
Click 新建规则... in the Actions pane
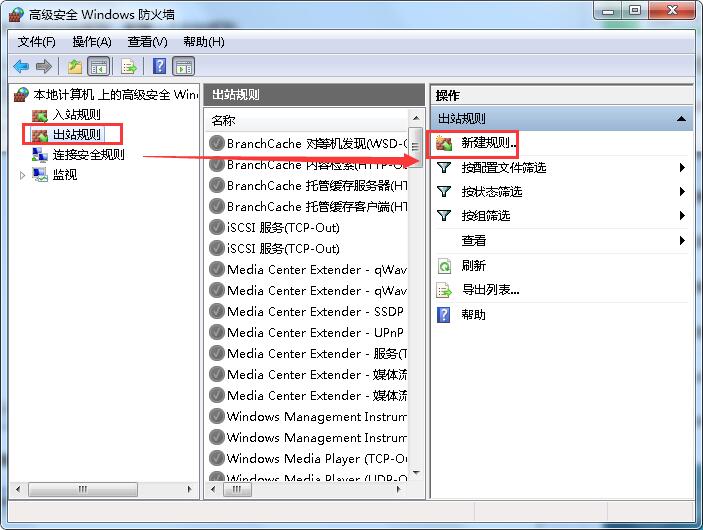click(x=490, y=143)
